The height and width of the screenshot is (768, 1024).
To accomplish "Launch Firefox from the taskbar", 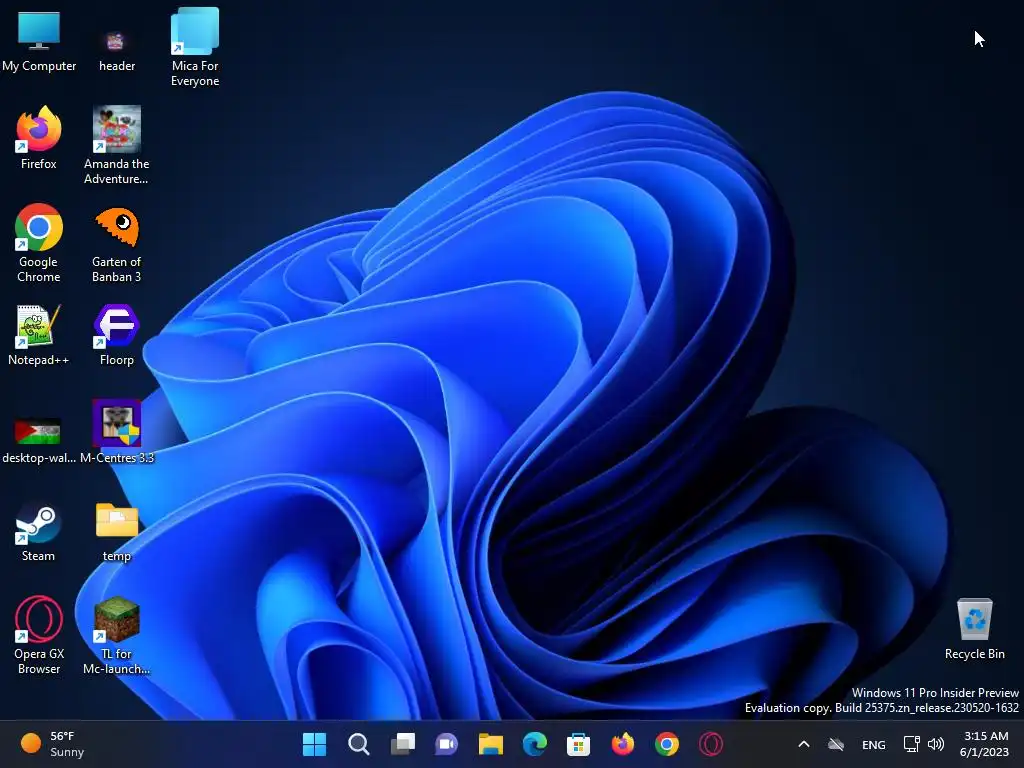I will pos(623,744).
